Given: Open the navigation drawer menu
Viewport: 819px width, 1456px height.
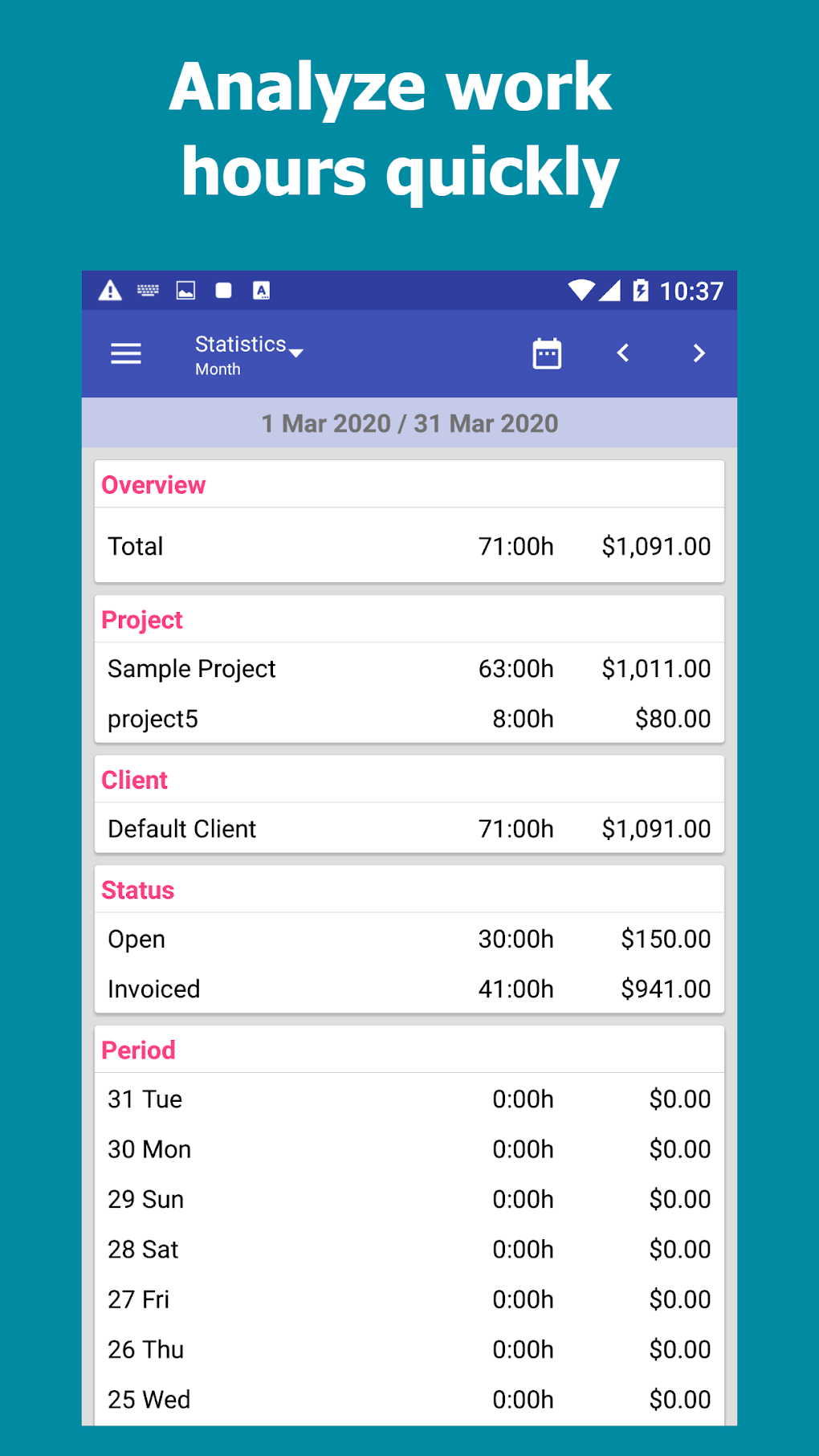Looking at the screenshot, I should click(125, 353).
